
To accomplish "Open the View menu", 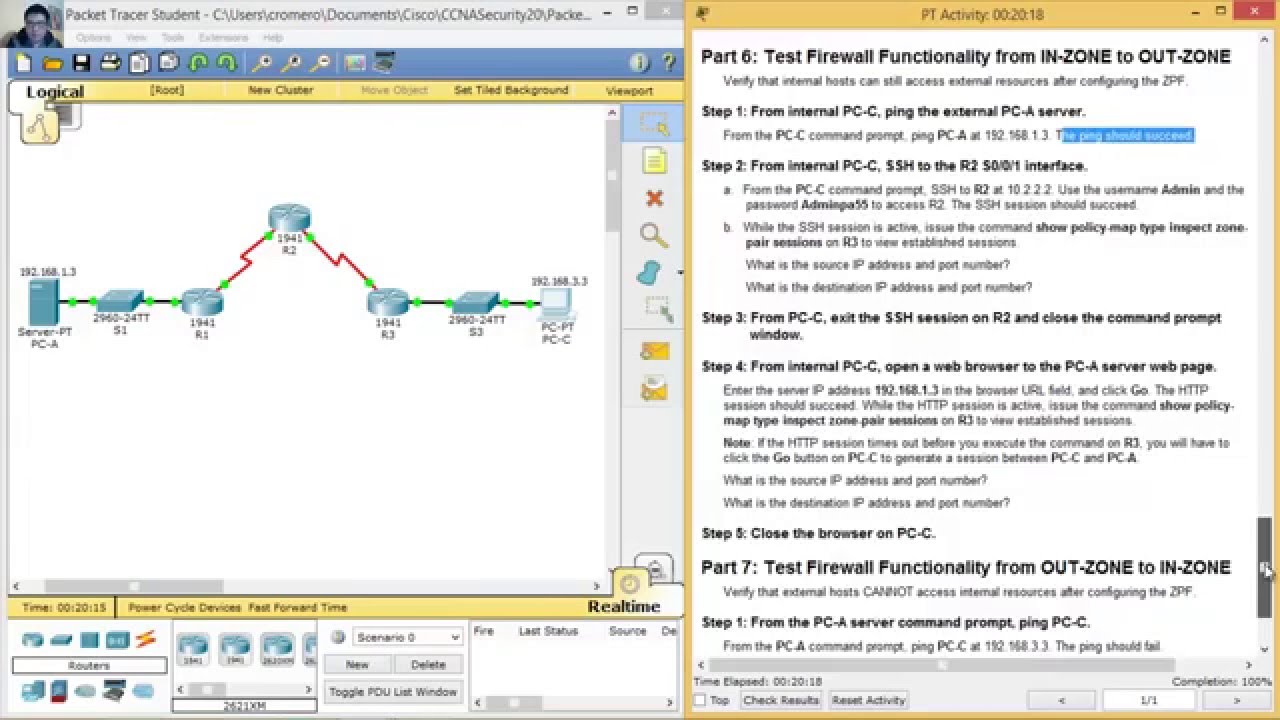I will [136, 38].
